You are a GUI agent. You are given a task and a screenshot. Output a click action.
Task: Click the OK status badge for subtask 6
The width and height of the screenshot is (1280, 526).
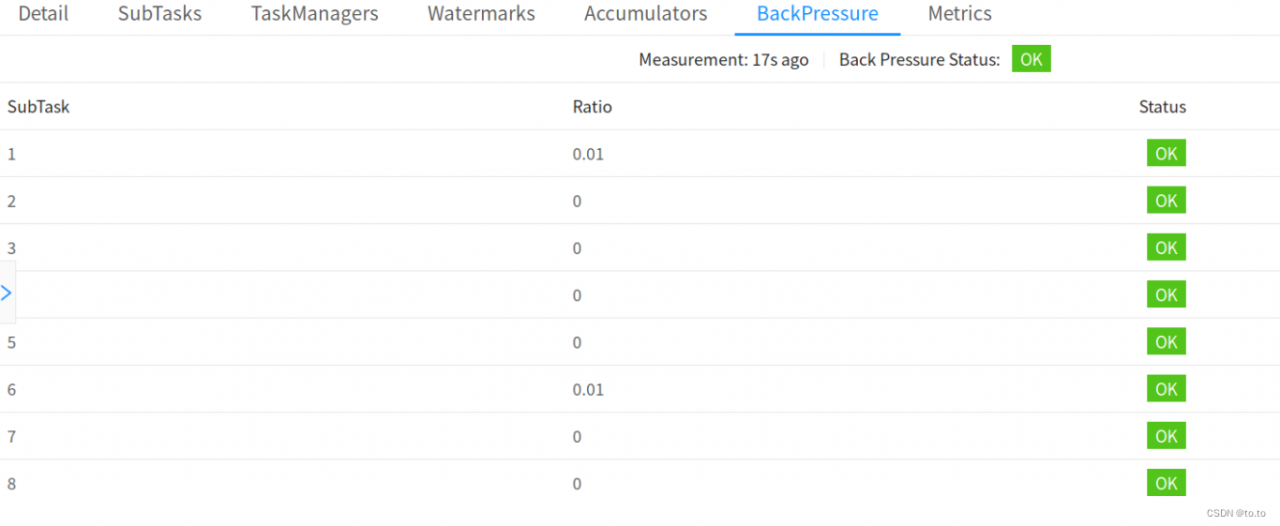pos(1166,388)
